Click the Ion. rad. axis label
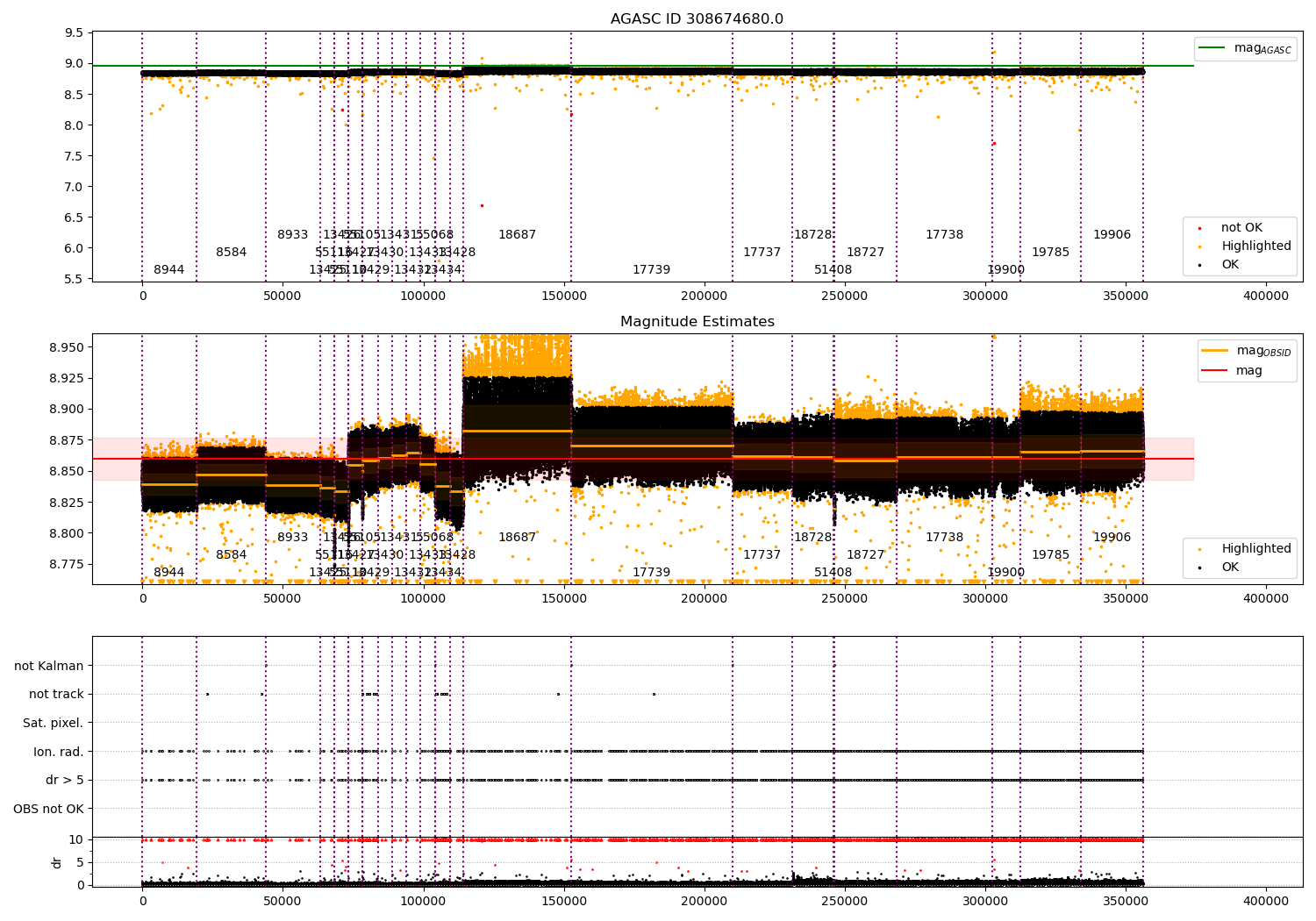 [x=59, y=752]
